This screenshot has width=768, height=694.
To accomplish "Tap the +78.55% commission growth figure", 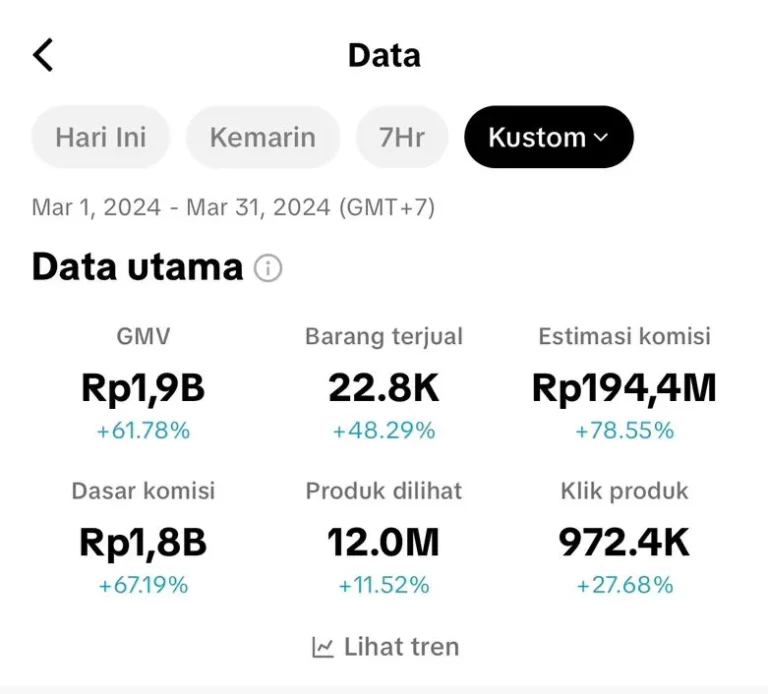I will (624, 431).
